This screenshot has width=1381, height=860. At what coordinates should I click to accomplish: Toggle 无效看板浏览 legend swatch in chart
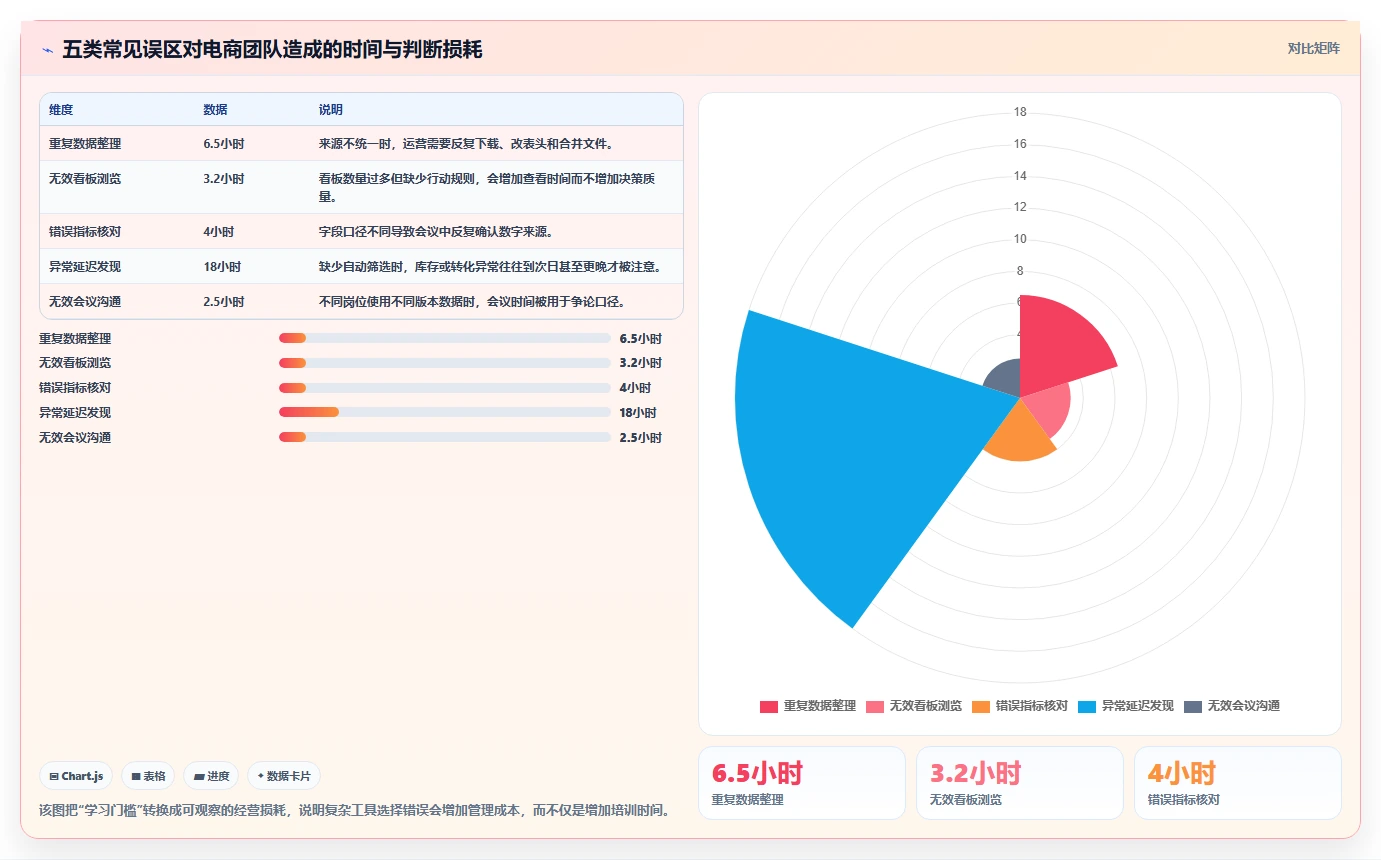(x=874, y=706)
